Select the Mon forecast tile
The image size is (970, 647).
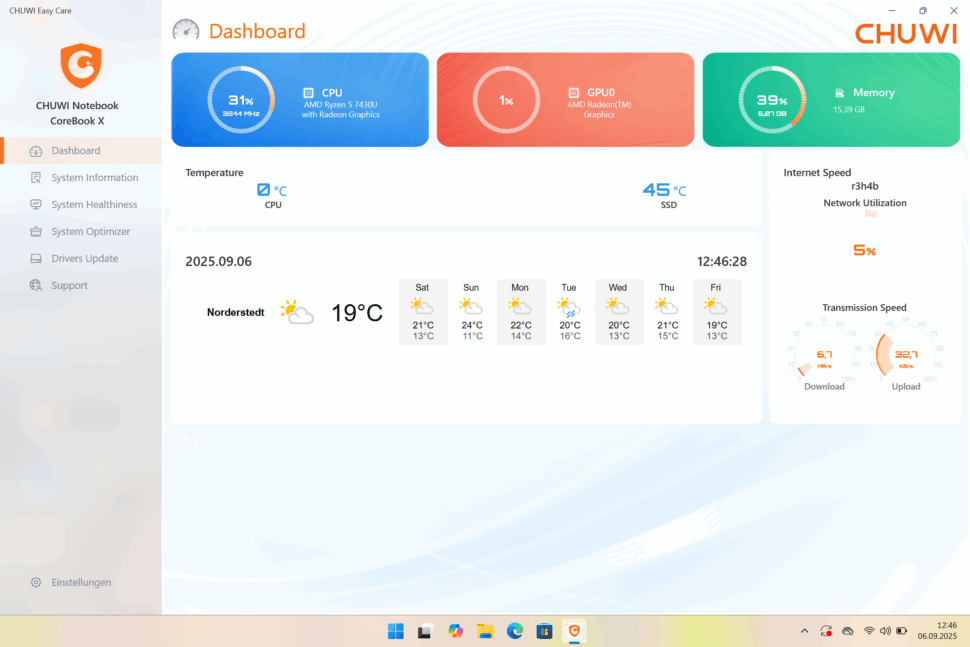(521, 312)
